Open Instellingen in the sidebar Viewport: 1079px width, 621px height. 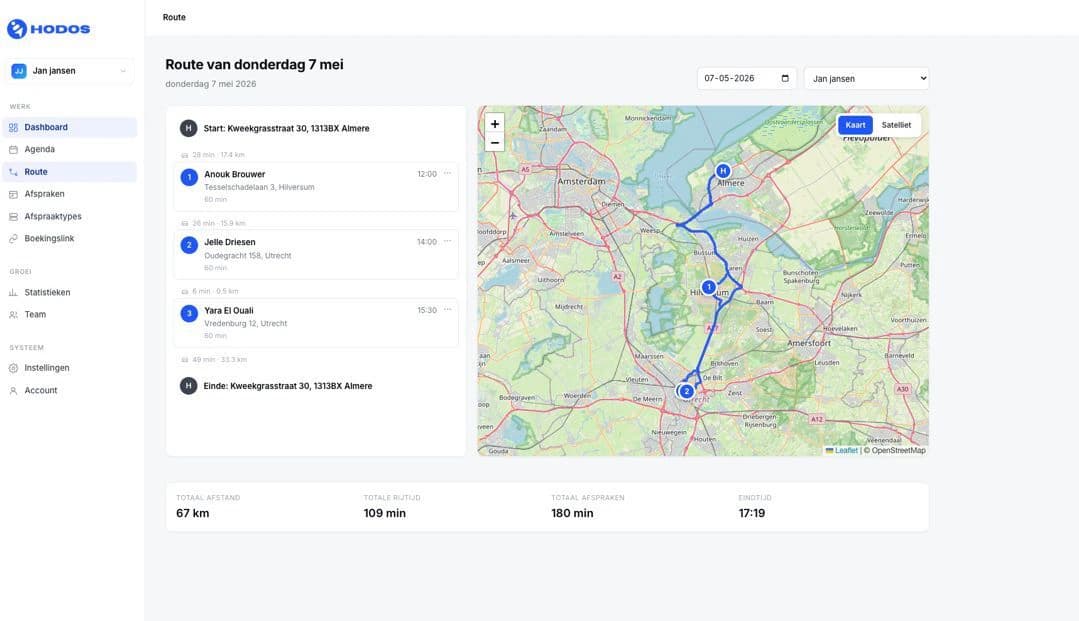click(70, 368)
